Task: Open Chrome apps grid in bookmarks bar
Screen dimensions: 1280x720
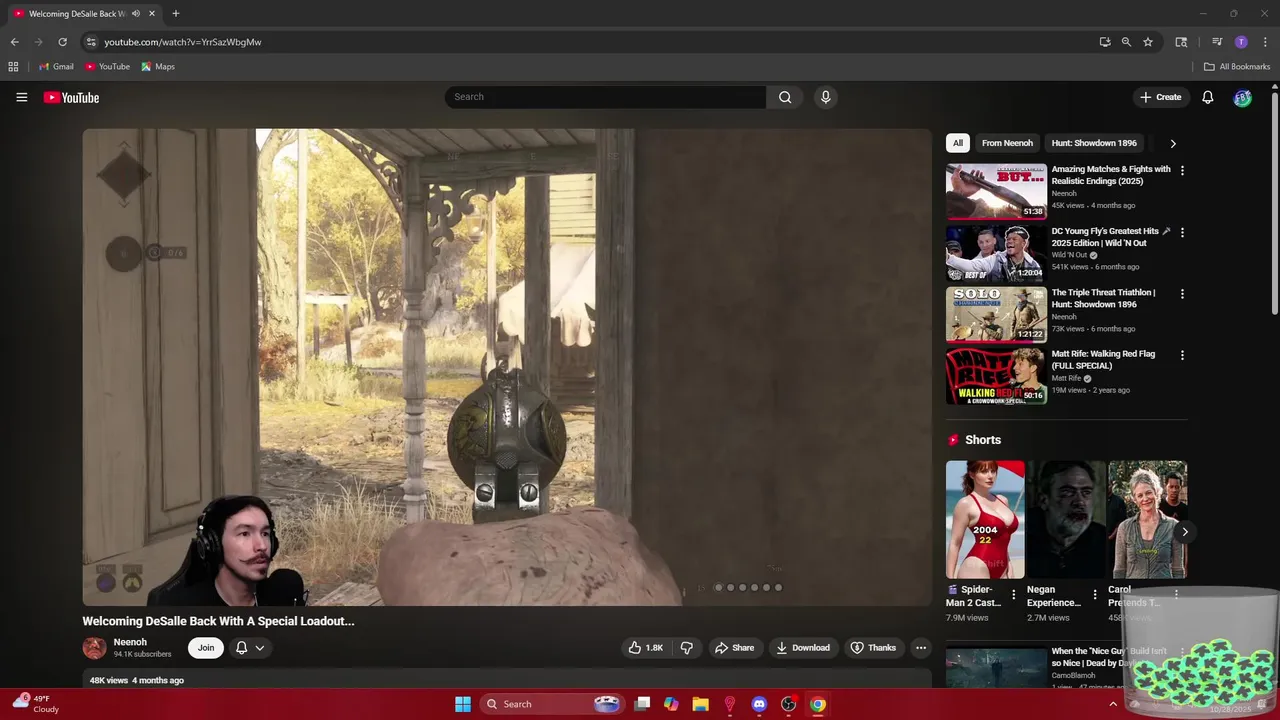Action: click(13, 67)
